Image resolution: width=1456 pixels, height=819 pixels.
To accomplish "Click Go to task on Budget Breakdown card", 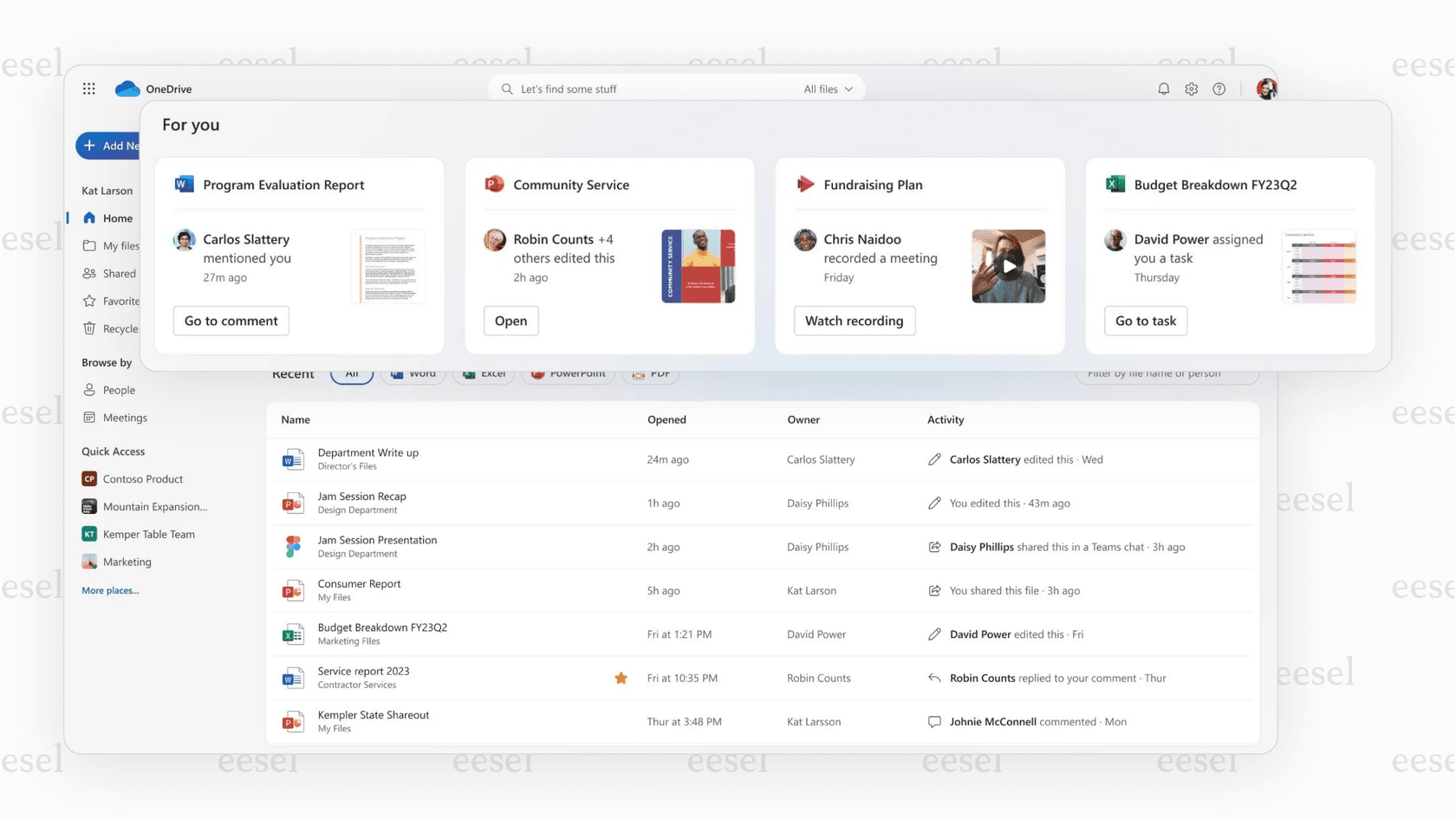I will (1145, 321).
